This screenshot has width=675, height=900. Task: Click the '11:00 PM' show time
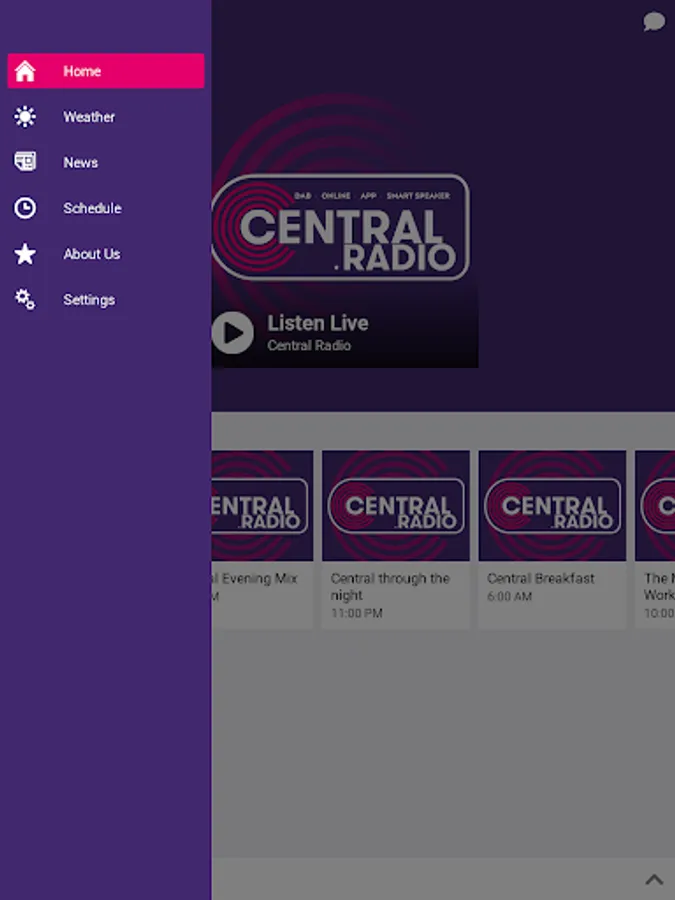(x=356, y=613)
